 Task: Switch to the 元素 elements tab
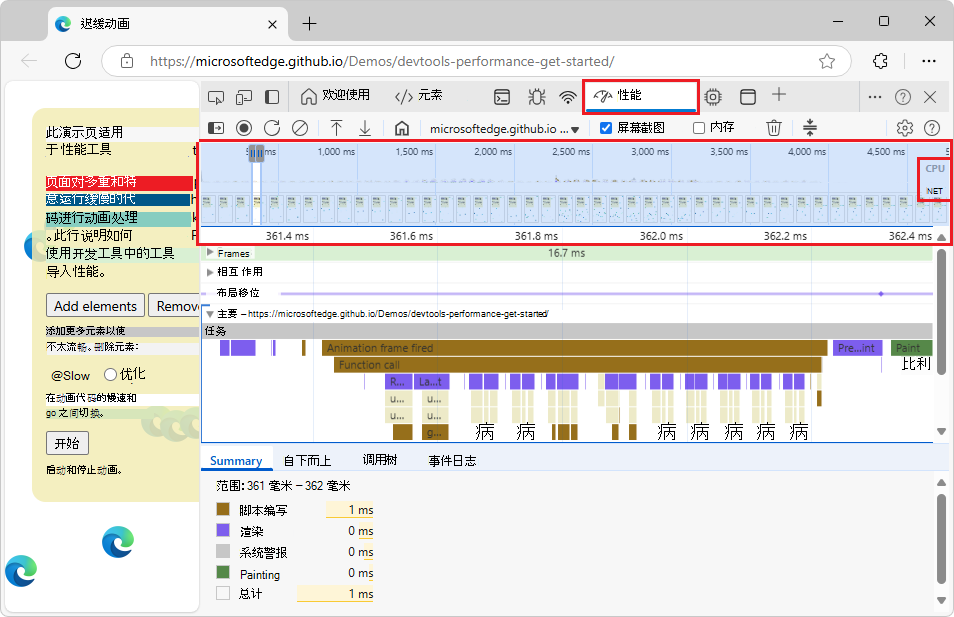click(419, 96)
